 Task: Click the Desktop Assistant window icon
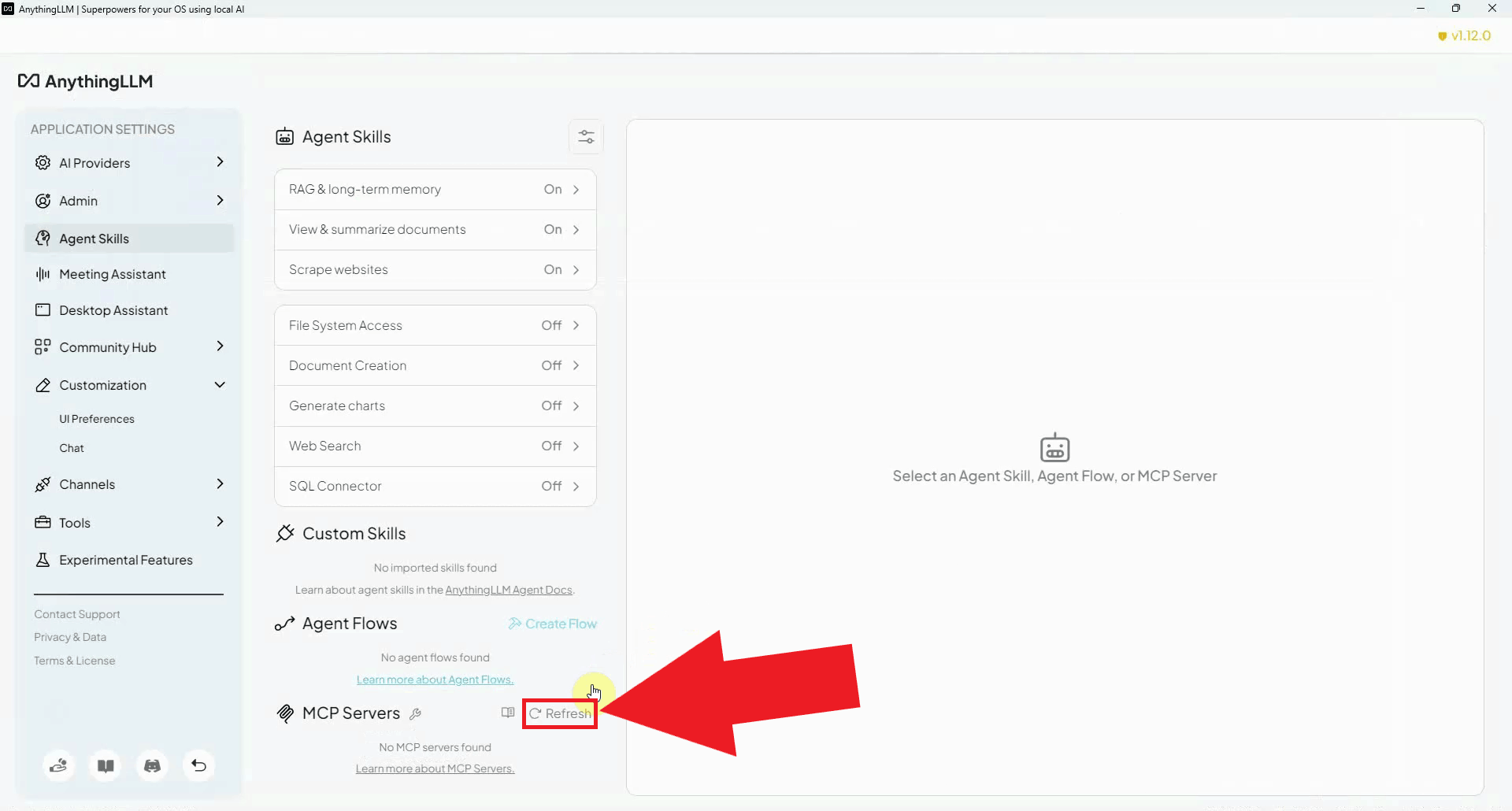tap(43, 310)
